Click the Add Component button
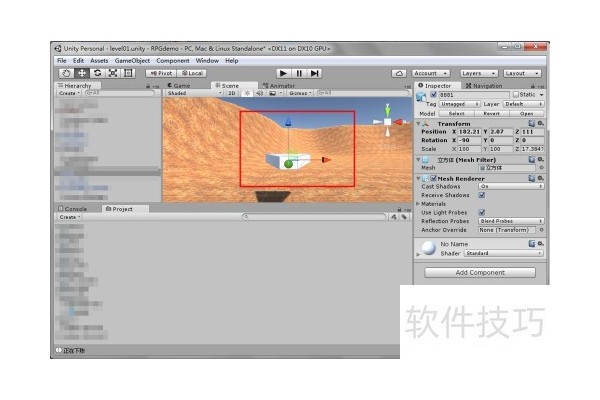This screenshot has height=400, width=600. point(480,273)
